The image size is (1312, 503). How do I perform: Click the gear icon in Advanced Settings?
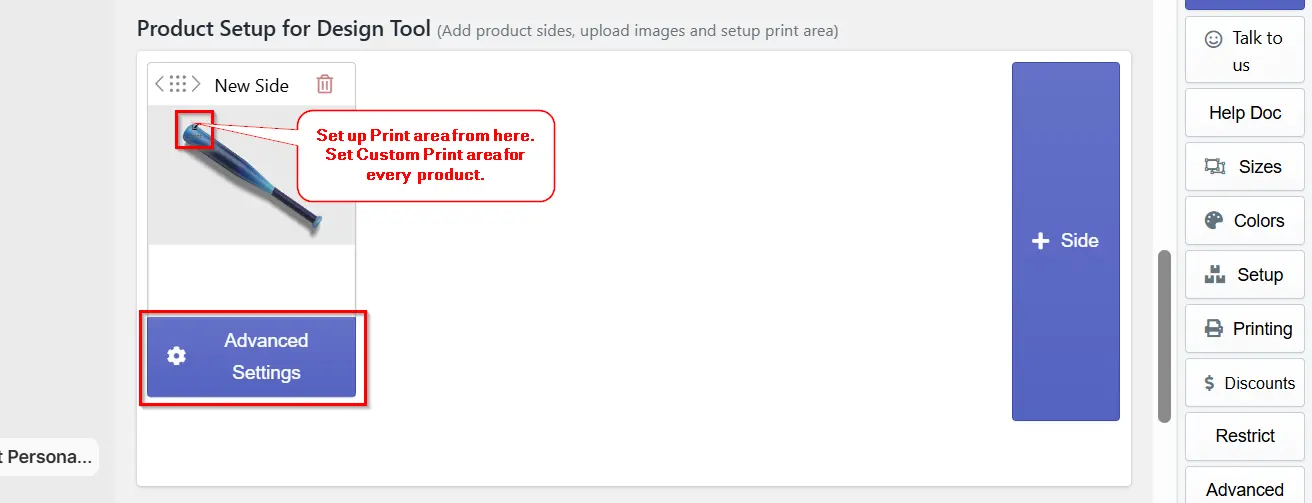tap(176, 356)
